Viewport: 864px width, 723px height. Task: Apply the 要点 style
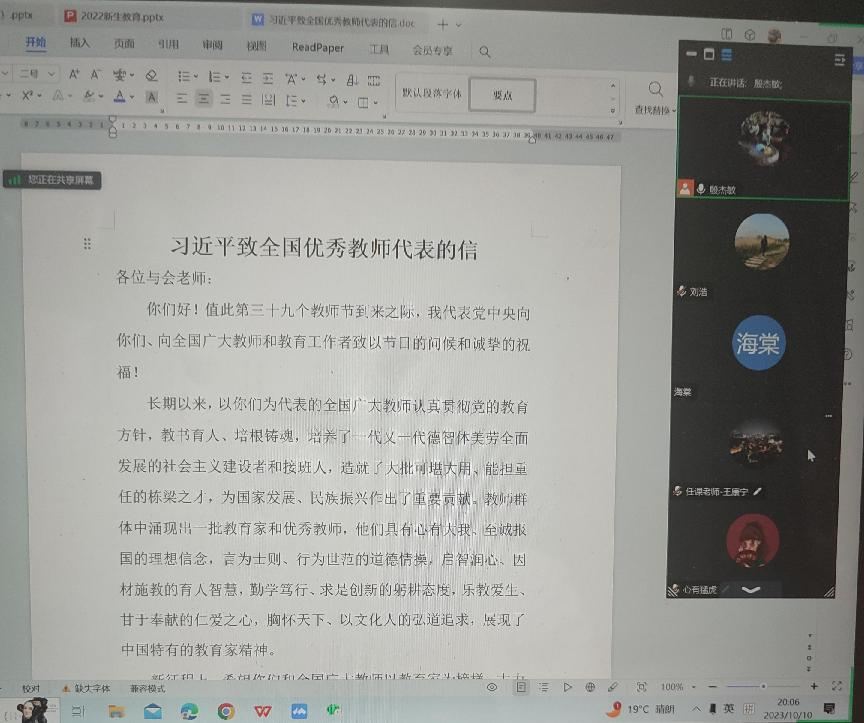pyautogui.click(x=502, y=95)
